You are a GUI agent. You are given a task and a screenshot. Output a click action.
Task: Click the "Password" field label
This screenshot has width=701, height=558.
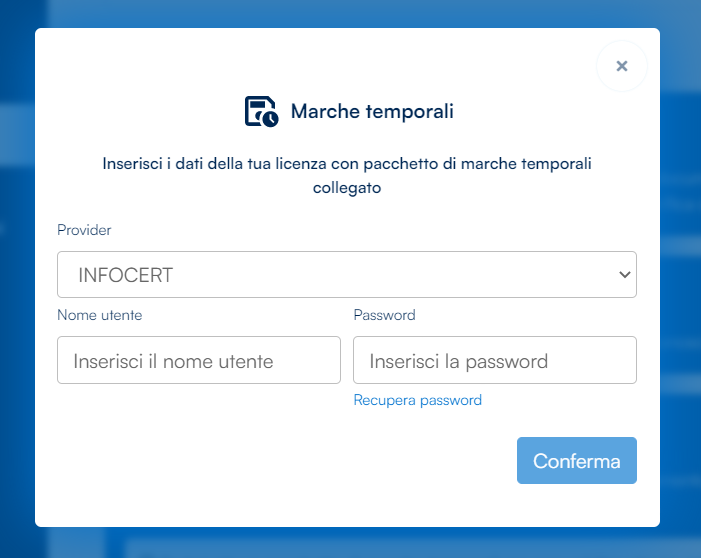coord(384,315)
